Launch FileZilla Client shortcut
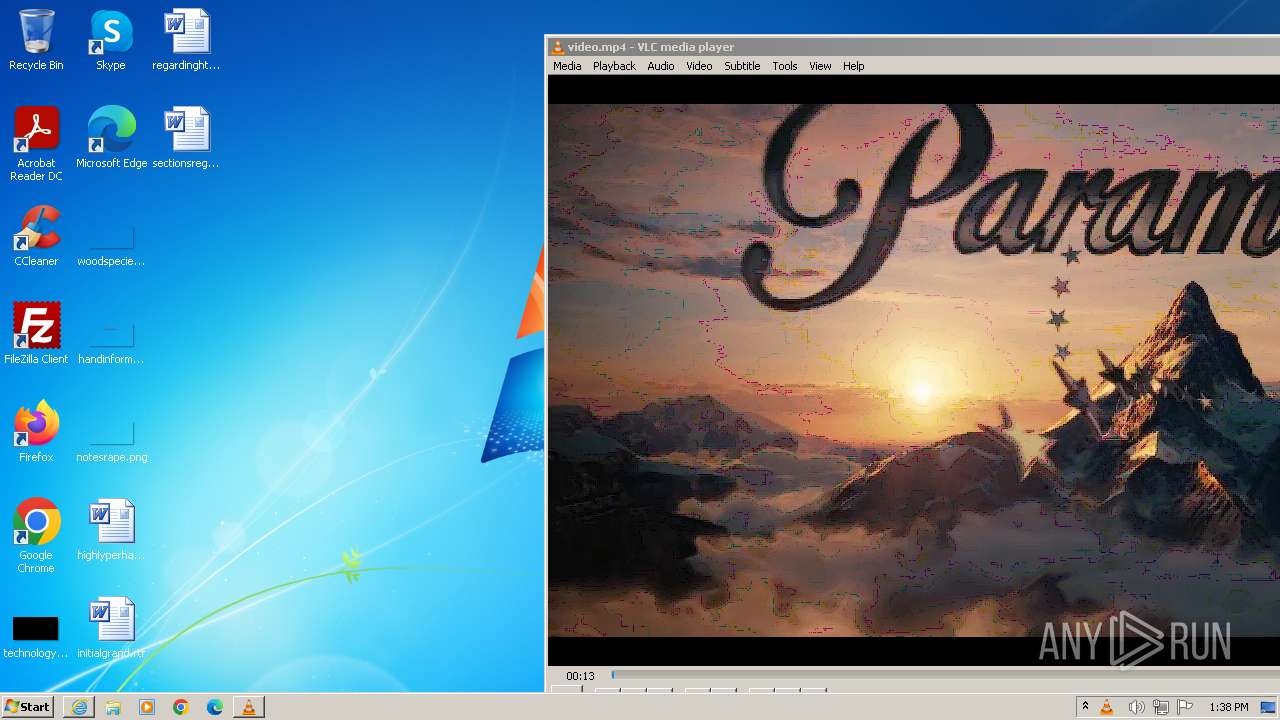 (36, 334)
